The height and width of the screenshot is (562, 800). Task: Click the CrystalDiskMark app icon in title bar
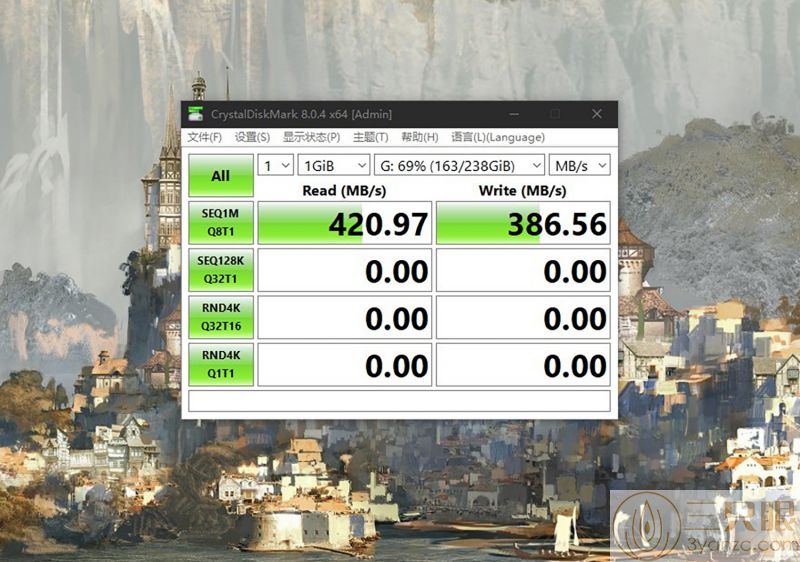[x=195, y=114]
